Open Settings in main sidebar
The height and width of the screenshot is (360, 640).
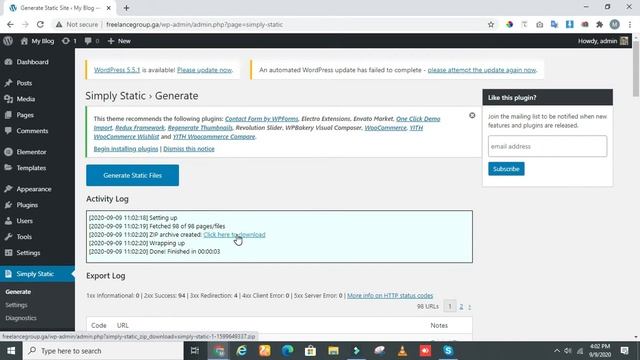28,253
